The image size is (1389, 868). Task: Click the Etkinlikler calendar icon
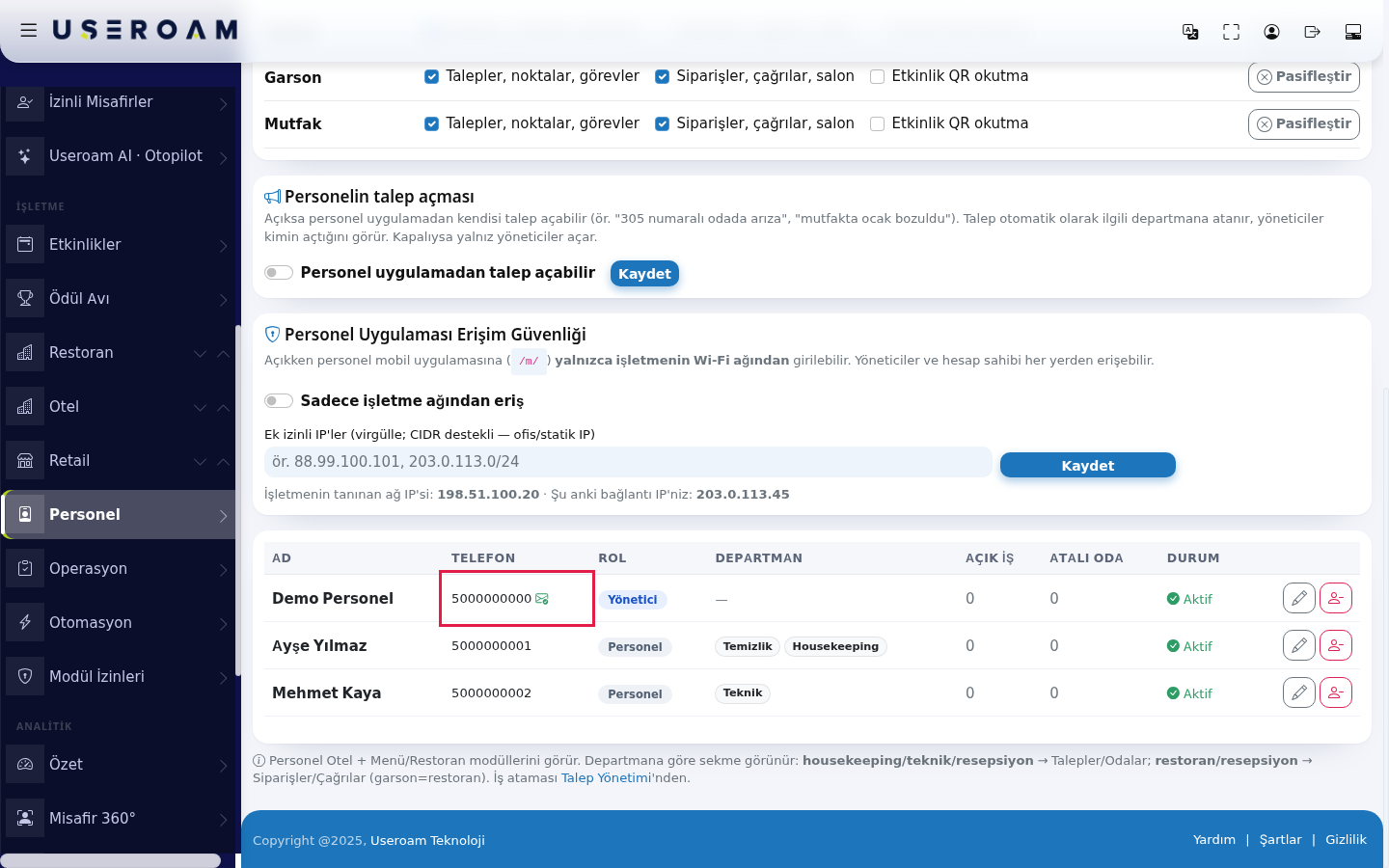coord(25,245)
